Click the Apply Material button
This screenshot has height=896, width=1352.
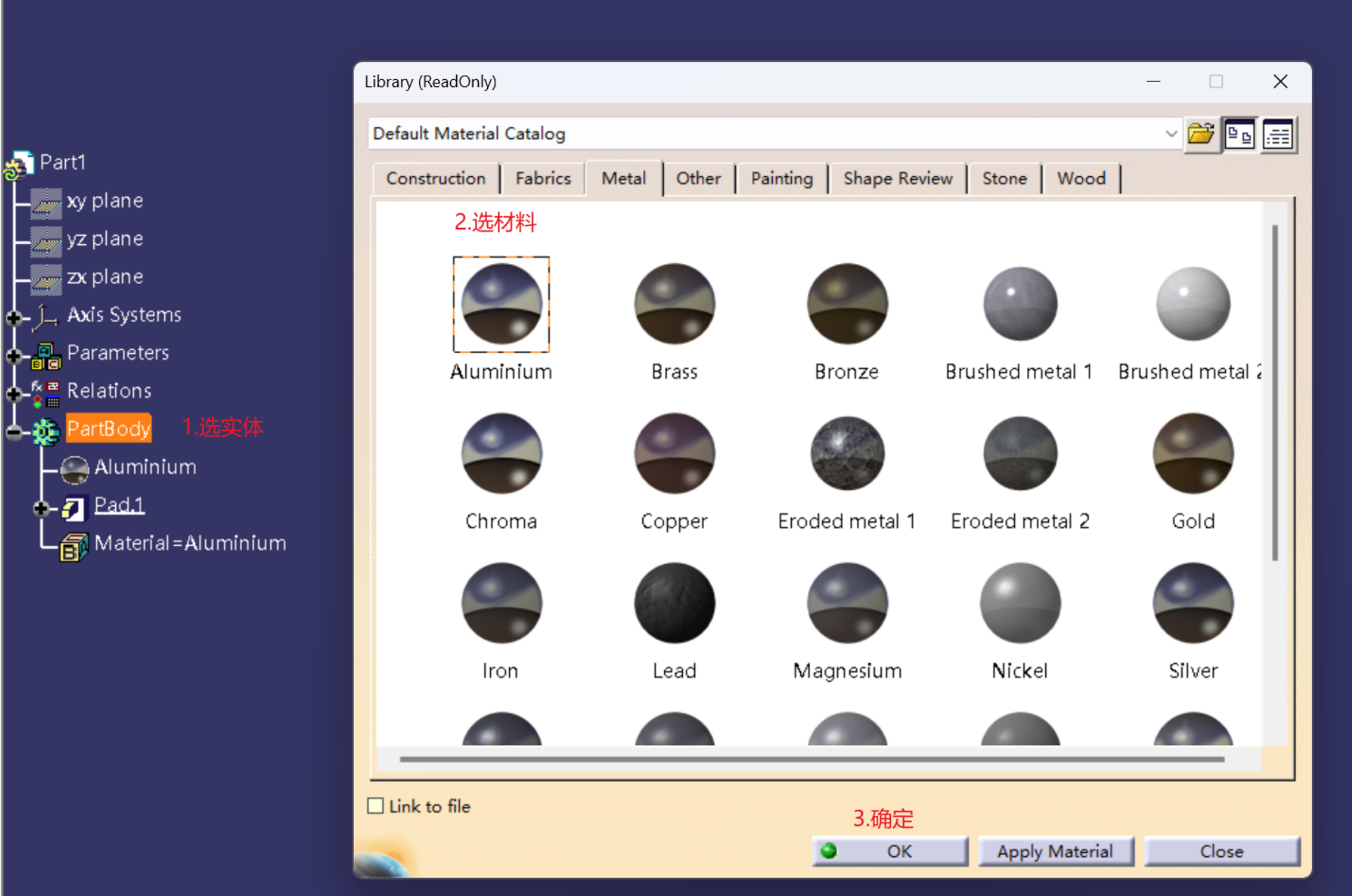coord(1055,851)
